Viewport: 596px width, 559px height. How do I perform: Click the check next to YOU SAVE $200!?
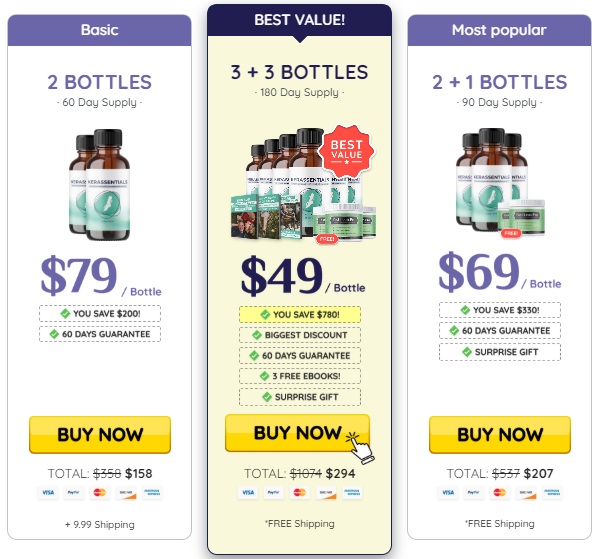65,314
